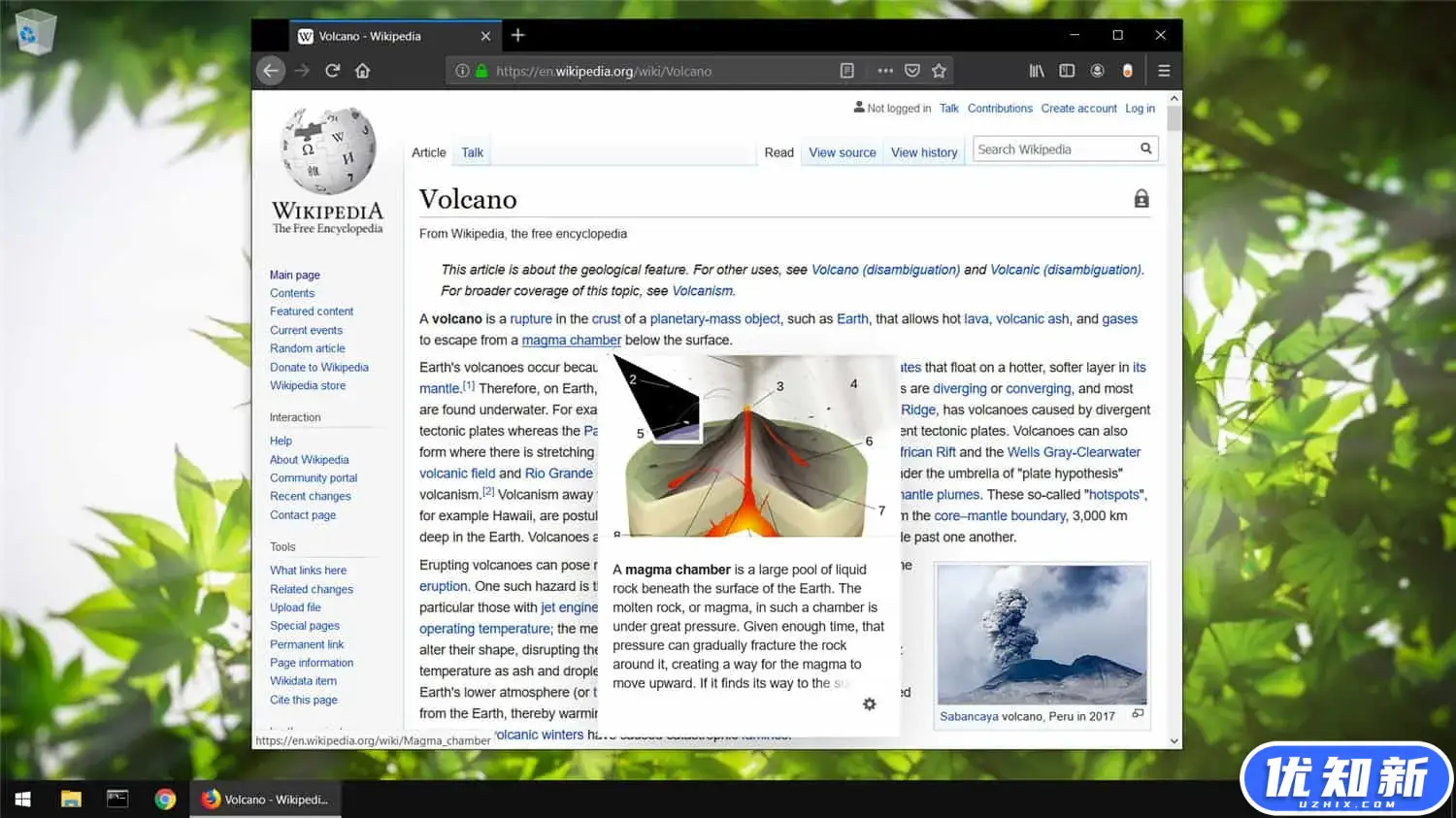Click the Save to Pocket icon
1456x818 pixels.
click(x=911, y=71)
